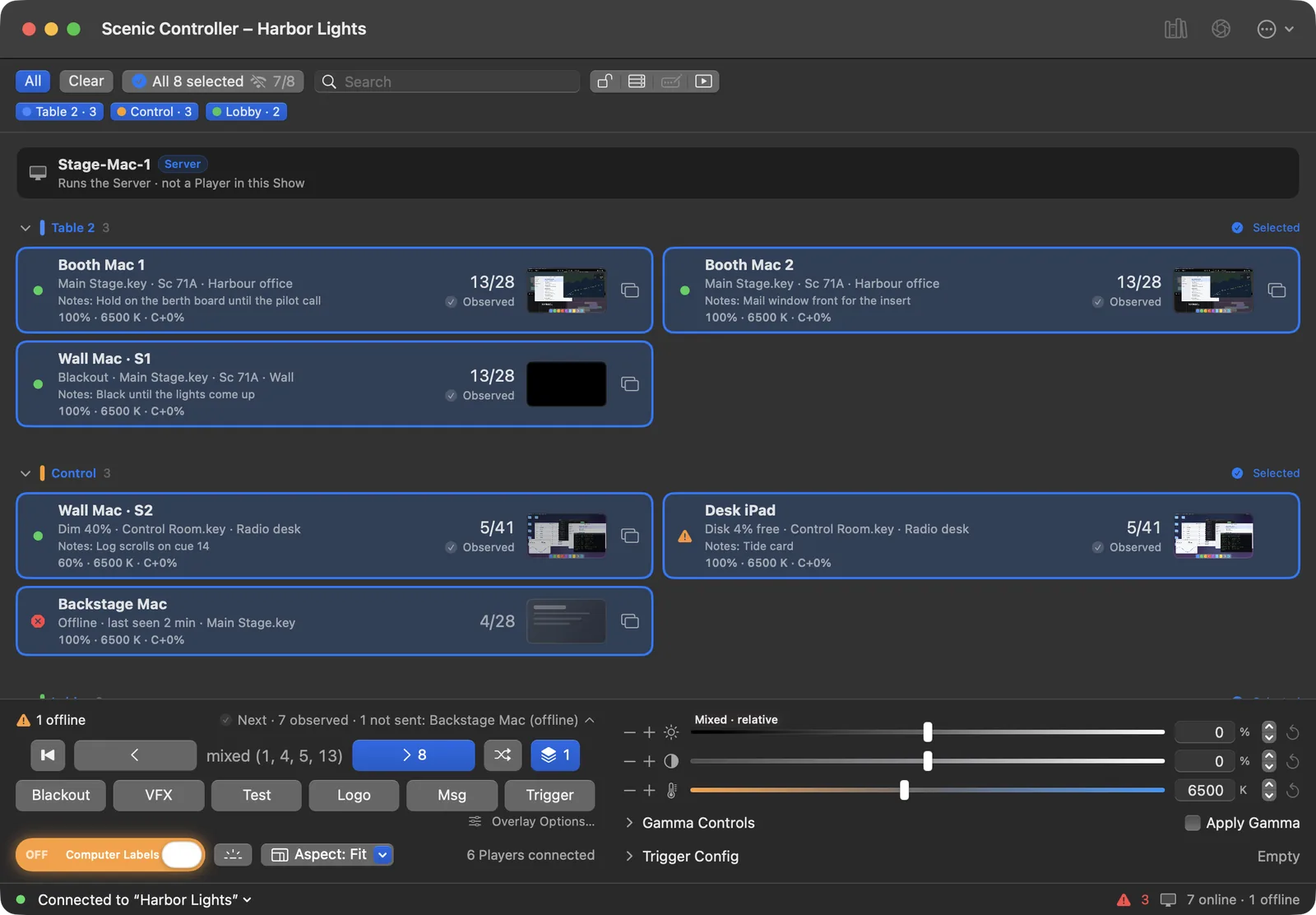This screenshot has height=915, width=1316.
Task: Toggle Selected for the Table 2 group
Action: coord(1266,228)
